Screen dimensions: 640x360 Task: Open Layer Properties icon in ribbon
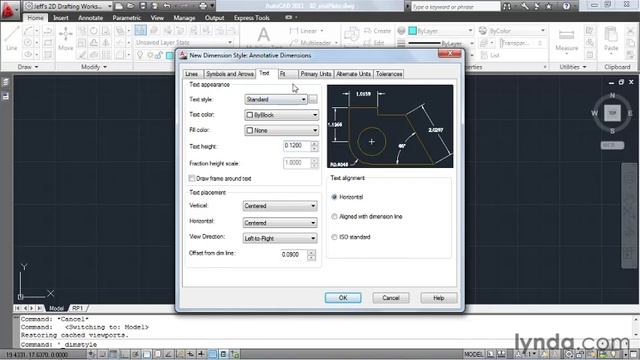click(x=140, y=30)
